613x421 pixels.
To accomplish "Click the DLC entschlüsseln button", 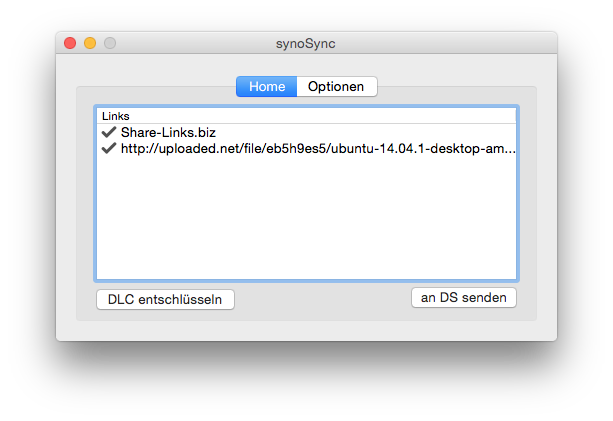I will pyautogui.click(x=165, y=299).
